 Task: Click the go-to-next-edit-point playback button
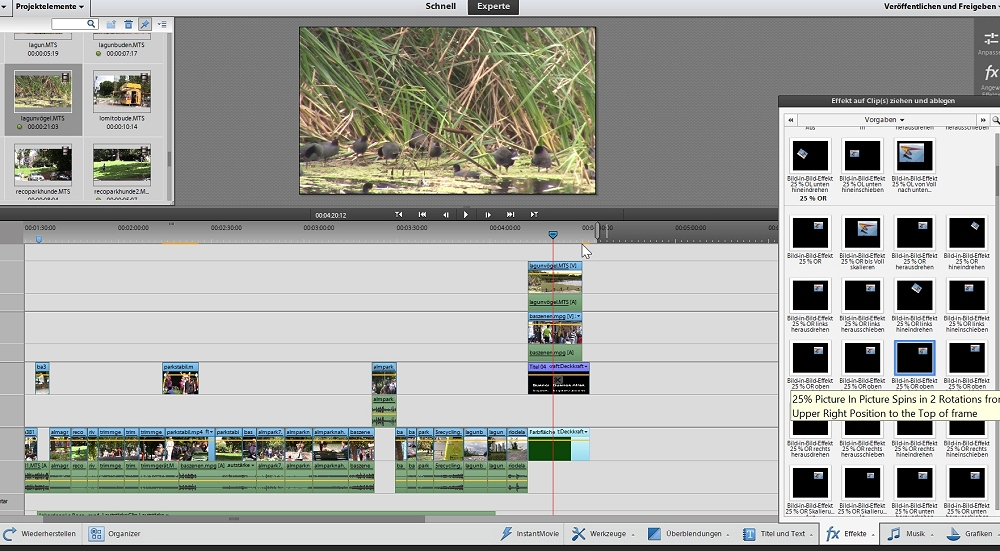pos(534,214)
